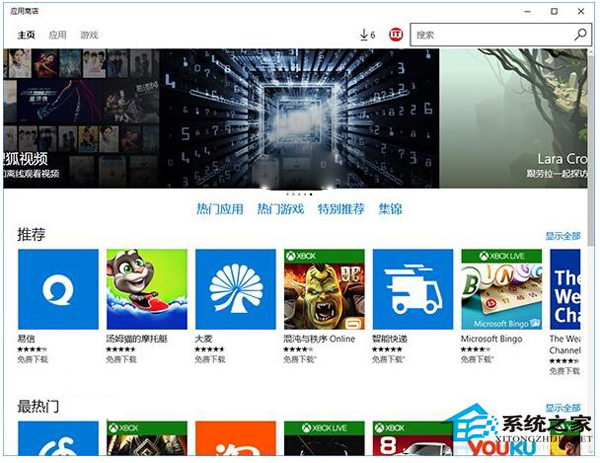Go to 热门应用 section

220,209
